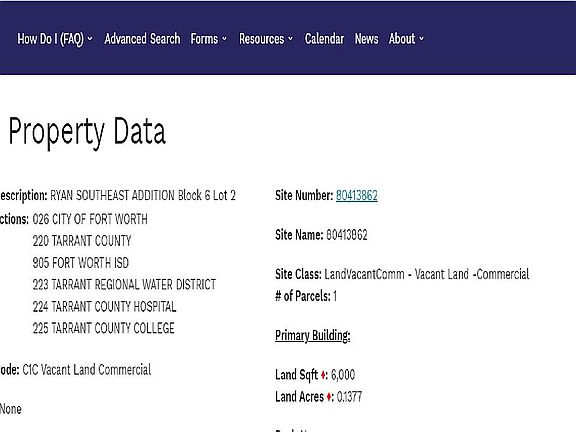Select Land Sqft value 6,000
The width and height of the screenshot is (576, 432).
pyautogui.click(x=343, y=375)
